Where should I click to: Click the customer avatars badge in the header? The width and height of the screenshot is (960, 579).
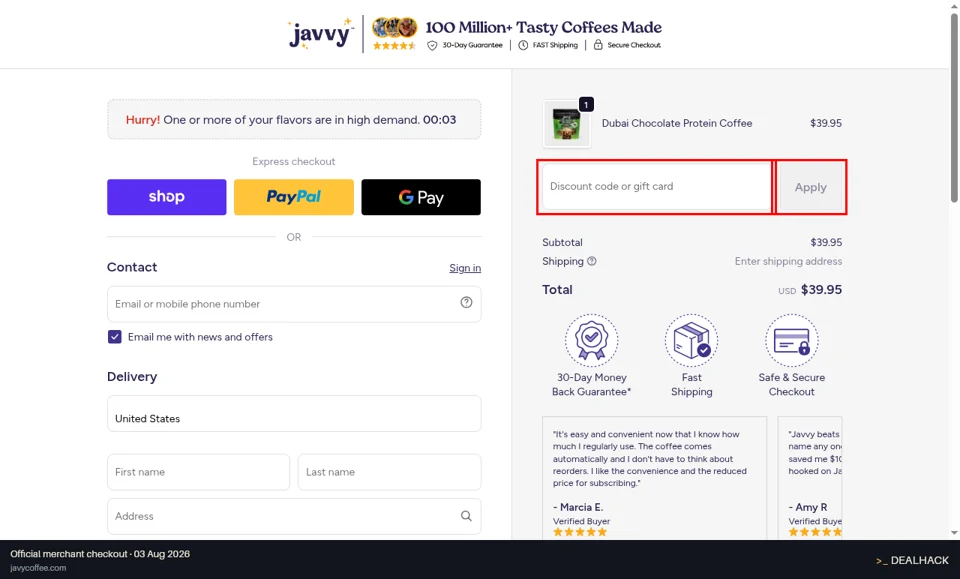click(x=395, y=28)
